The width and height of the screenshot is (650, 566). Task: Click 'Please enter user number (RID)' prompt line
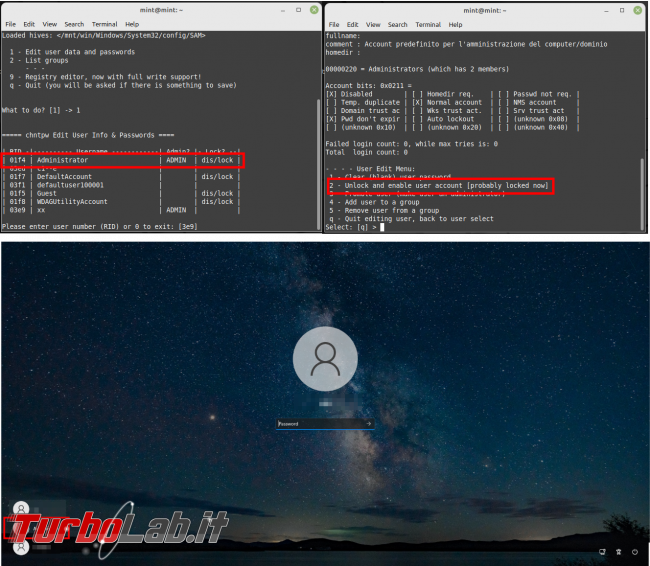(99, 226)
